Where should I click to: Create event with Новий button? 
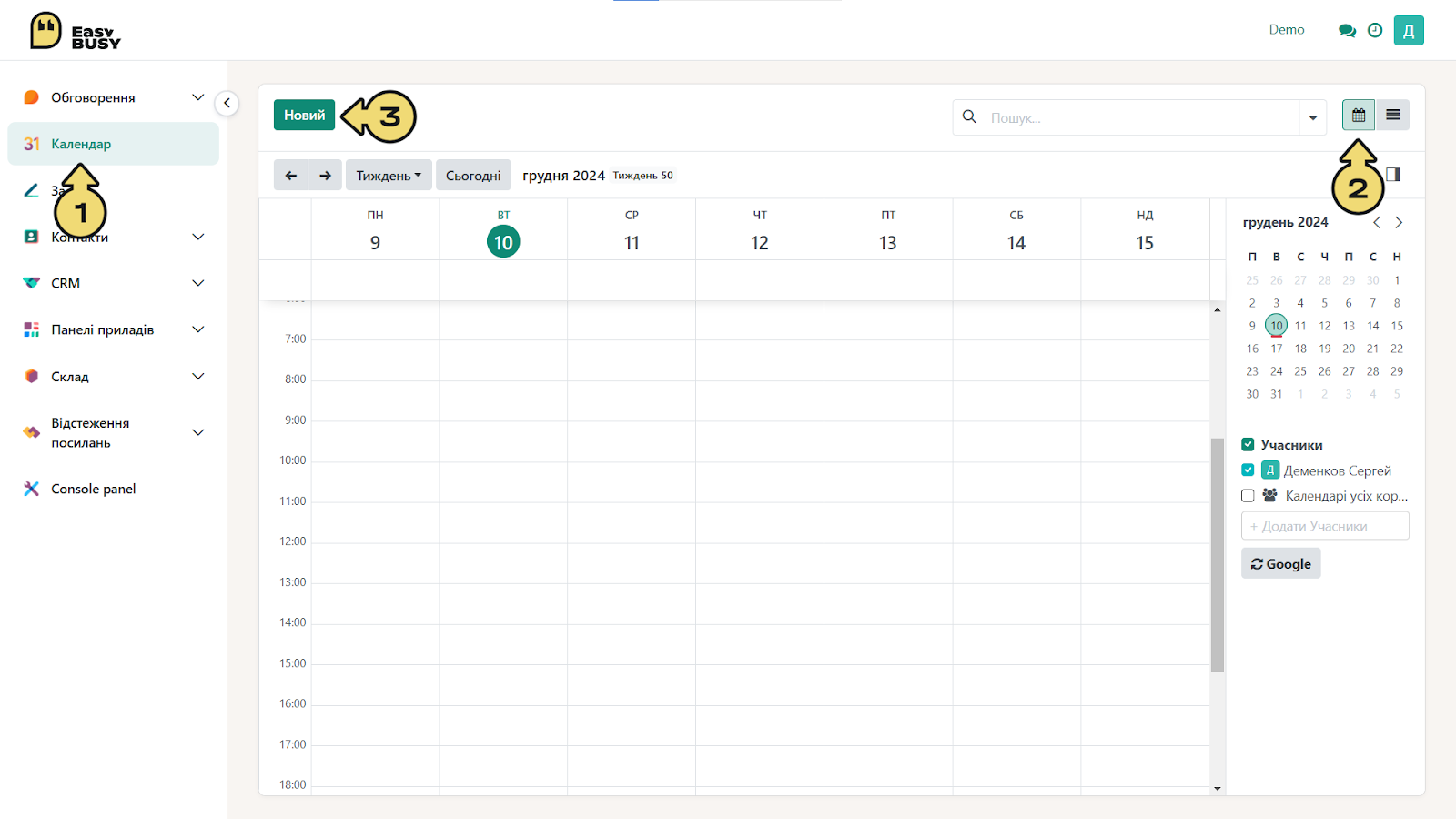304,116
